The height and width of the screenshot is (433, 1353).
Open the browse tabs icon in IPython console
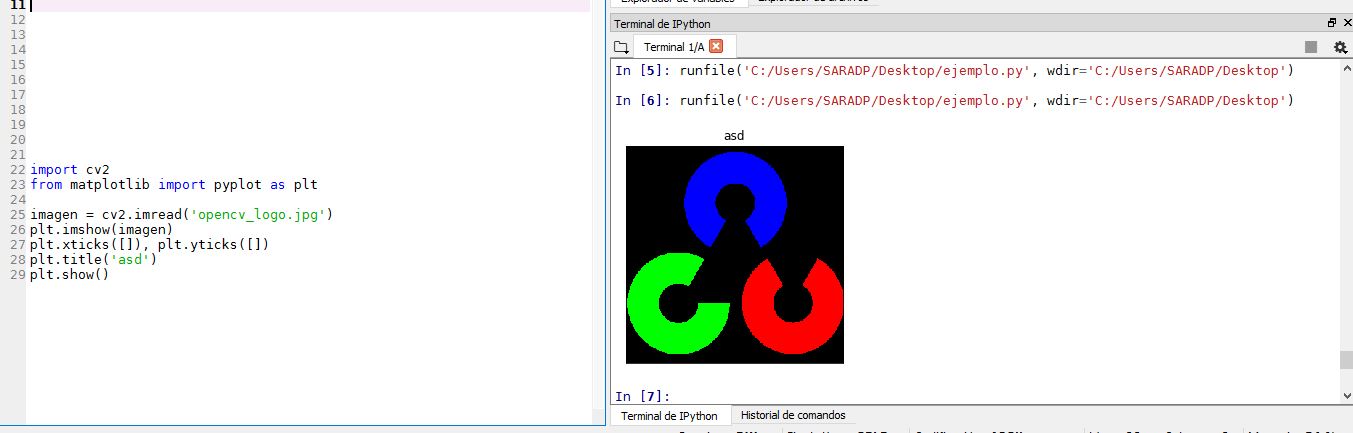[x=621, y=47]
